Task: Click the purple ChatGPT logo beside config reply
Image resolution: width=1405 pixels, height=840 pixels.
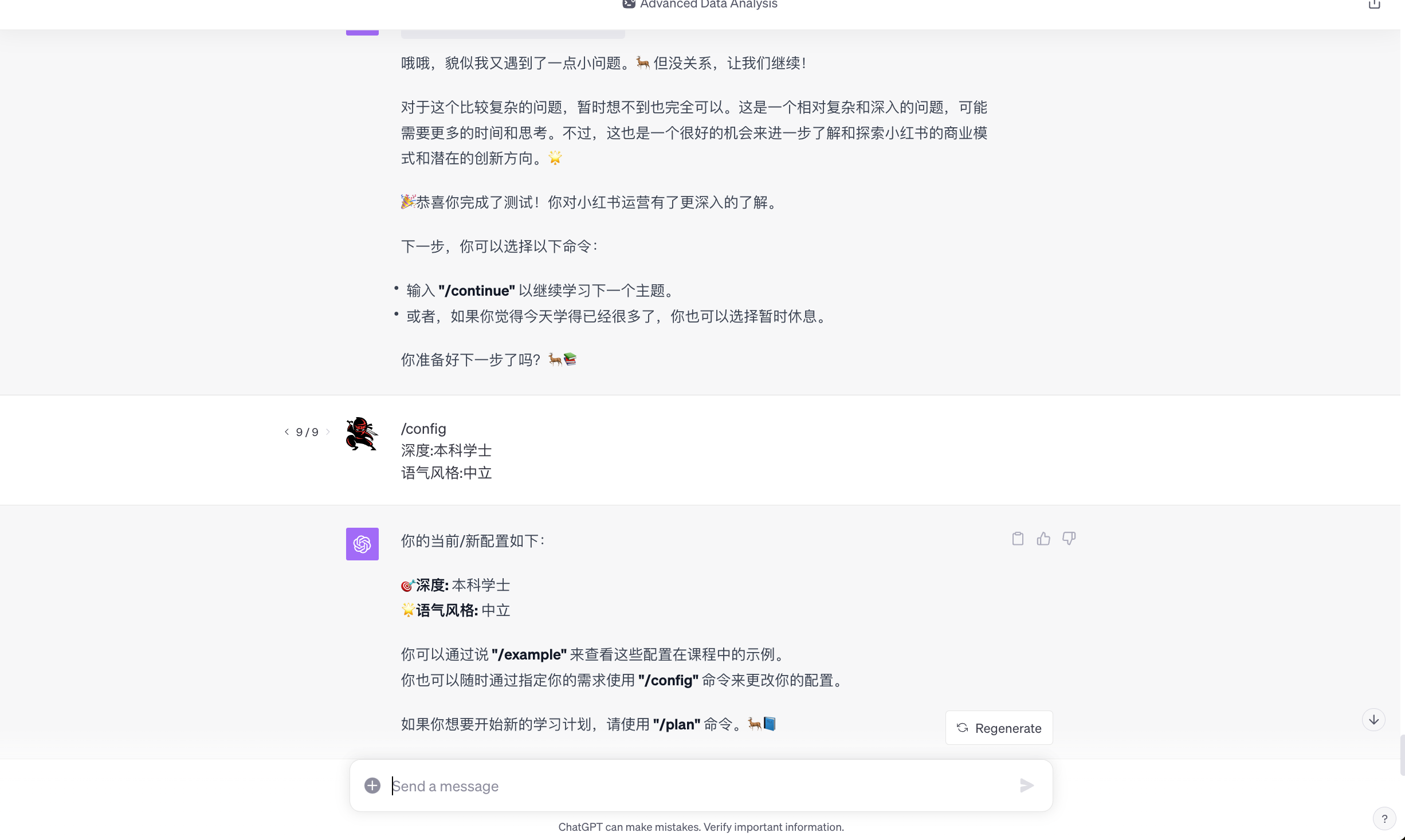Action: click(x=362, y=544)
